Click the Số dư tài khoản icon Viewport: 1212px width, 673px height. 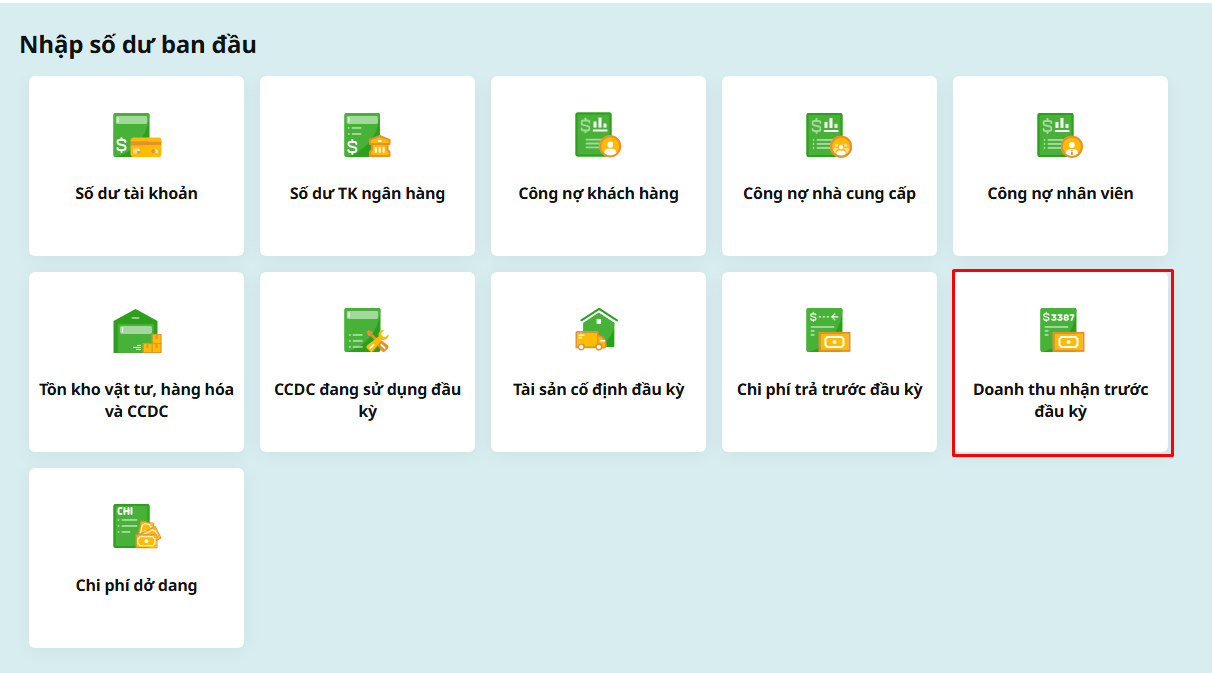click(137, 135)
